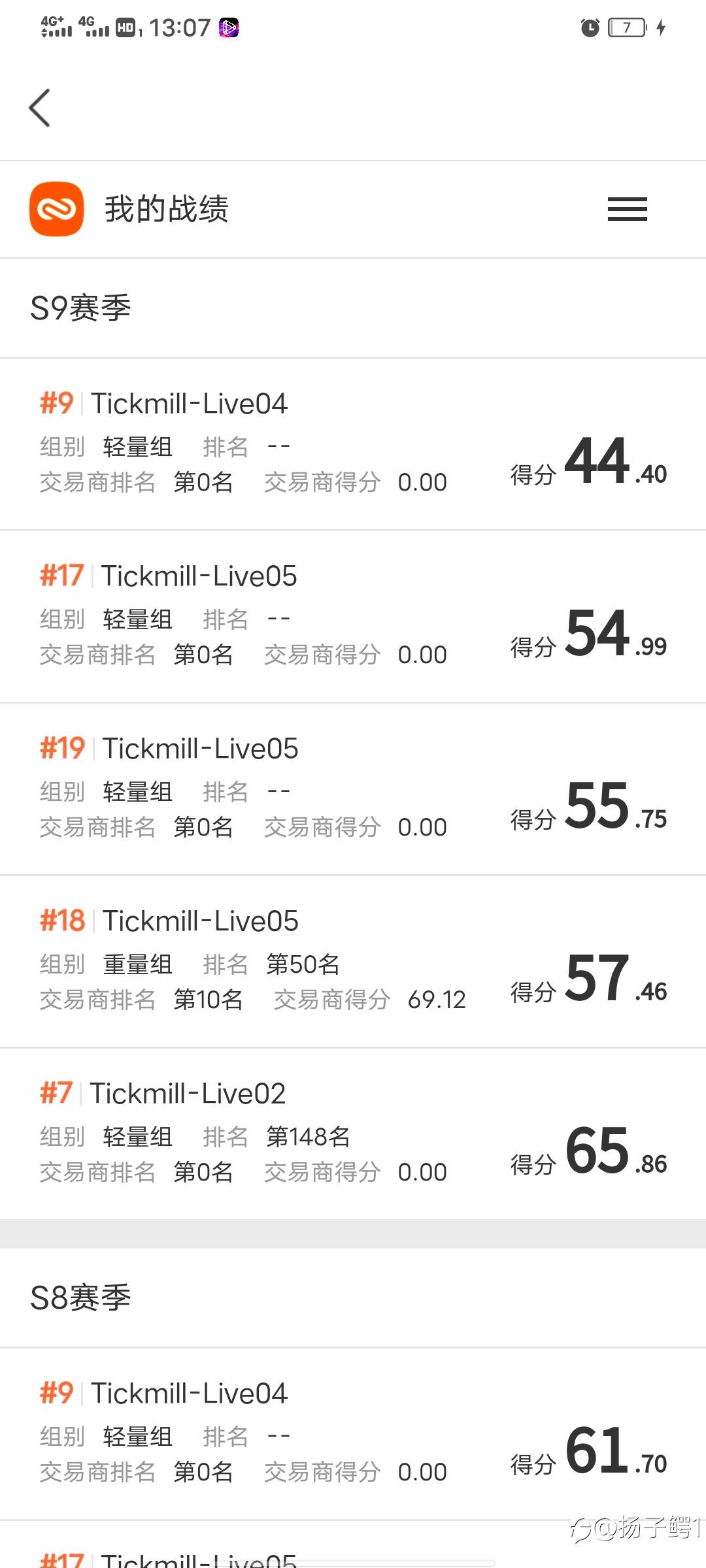Open account #18 Tickmill-Live05 heavyweight entry
This screenshot has width=706, height=1568.
(x=353, y=962)
